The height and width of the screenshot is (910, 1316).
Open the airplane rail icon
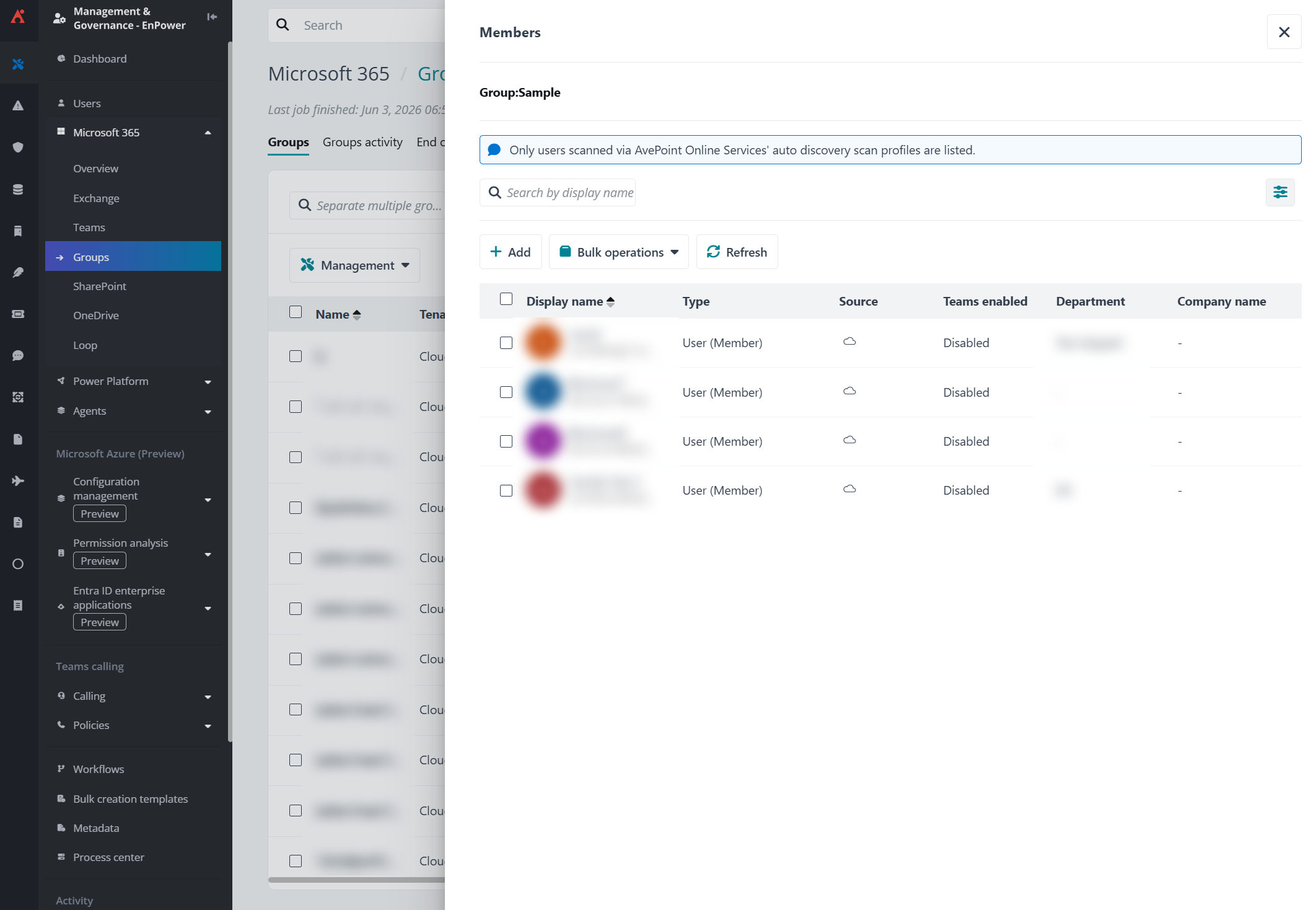[x=18, y=480]
